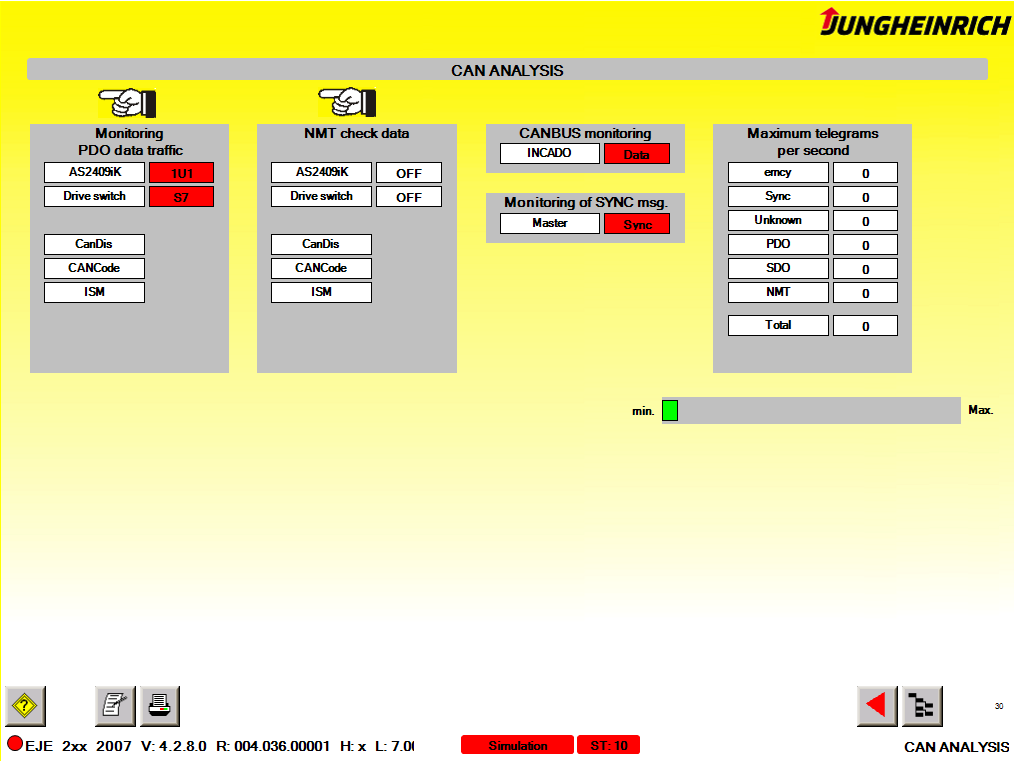Select CanDis in NMT check data panel
The width and height of the screenshot is (1014, 761).
click(321, 244)
